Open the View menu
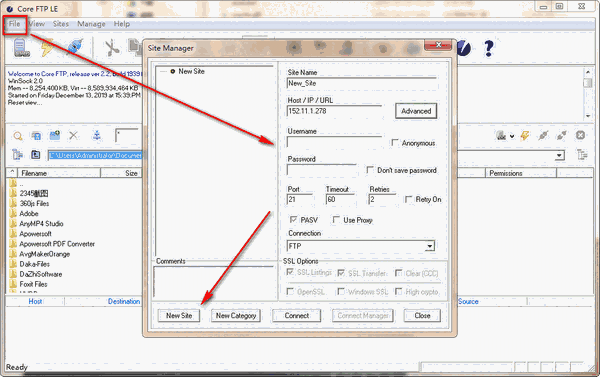The height and width of the screenshot is (377, 600). pos(37,24)
